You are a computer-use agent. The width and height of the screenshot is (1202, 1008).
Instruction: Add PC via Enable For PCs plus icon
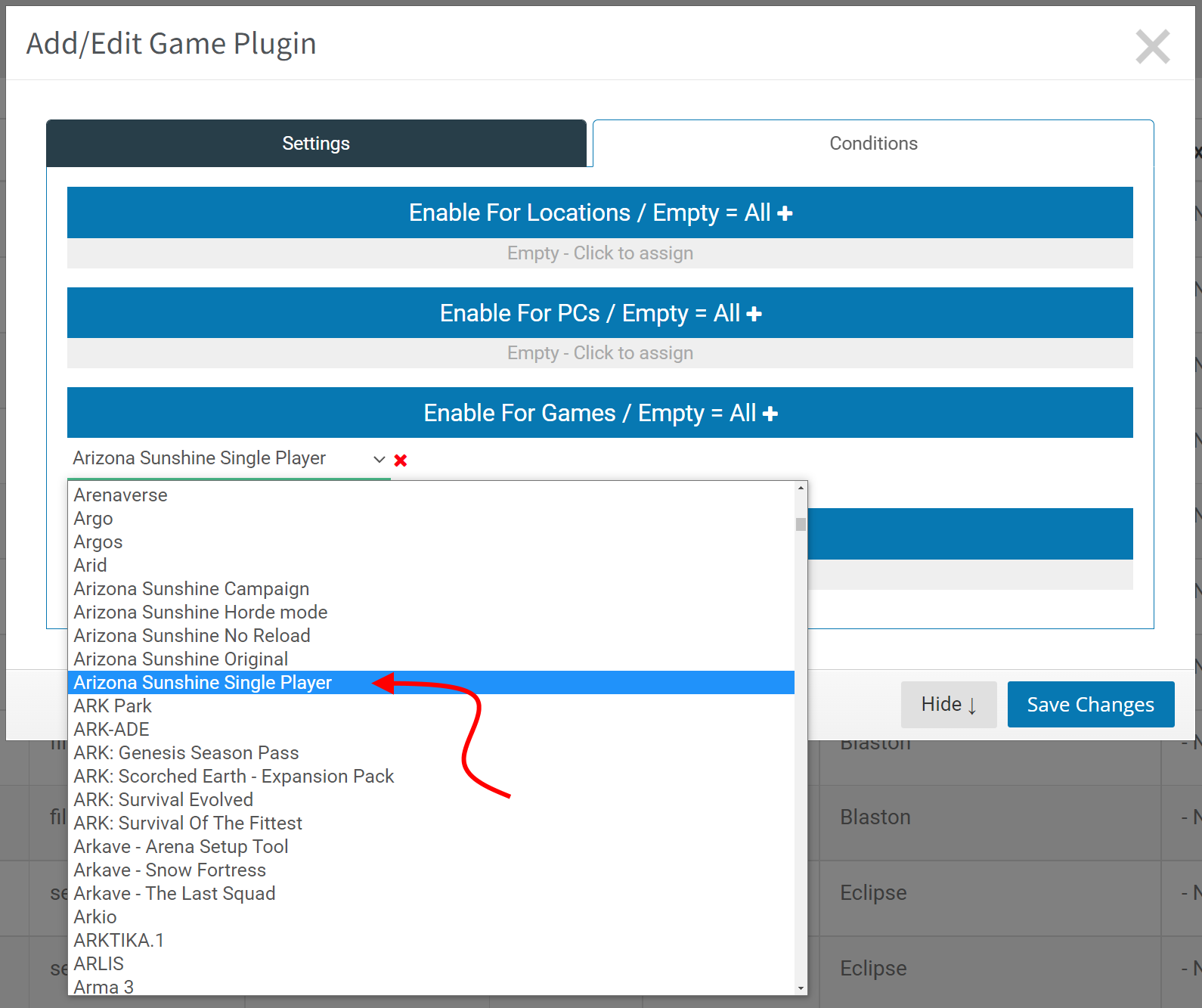(x=754, y=314)
